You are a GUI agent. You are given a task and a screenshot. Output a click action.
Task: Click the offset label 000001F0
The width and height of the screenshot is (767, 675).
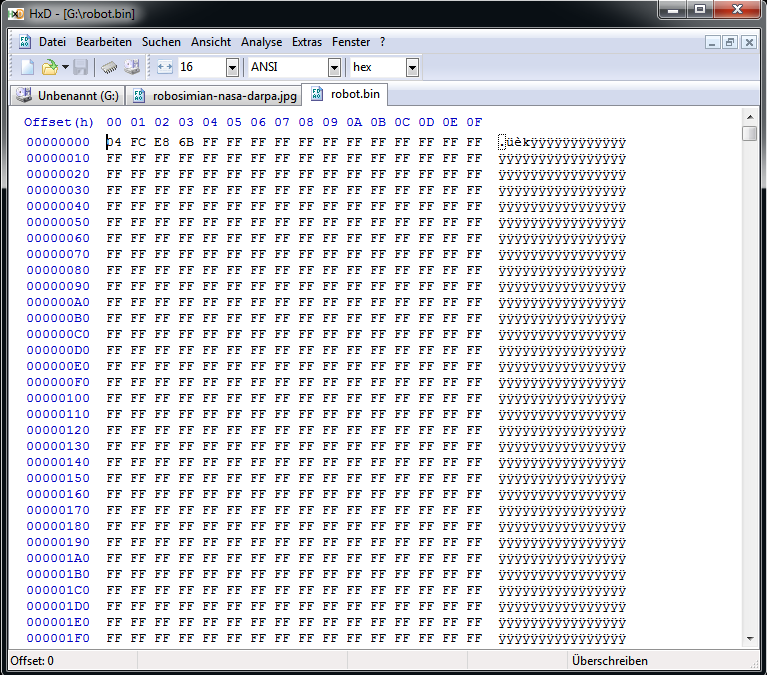coord(58,638)
